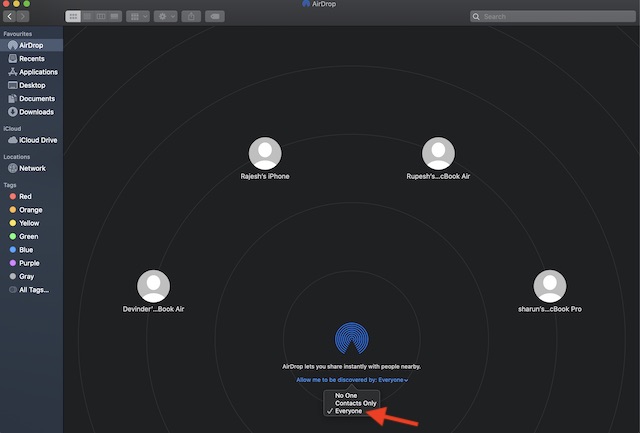
Task: Select the Blue tag
Action: (31, 250)
